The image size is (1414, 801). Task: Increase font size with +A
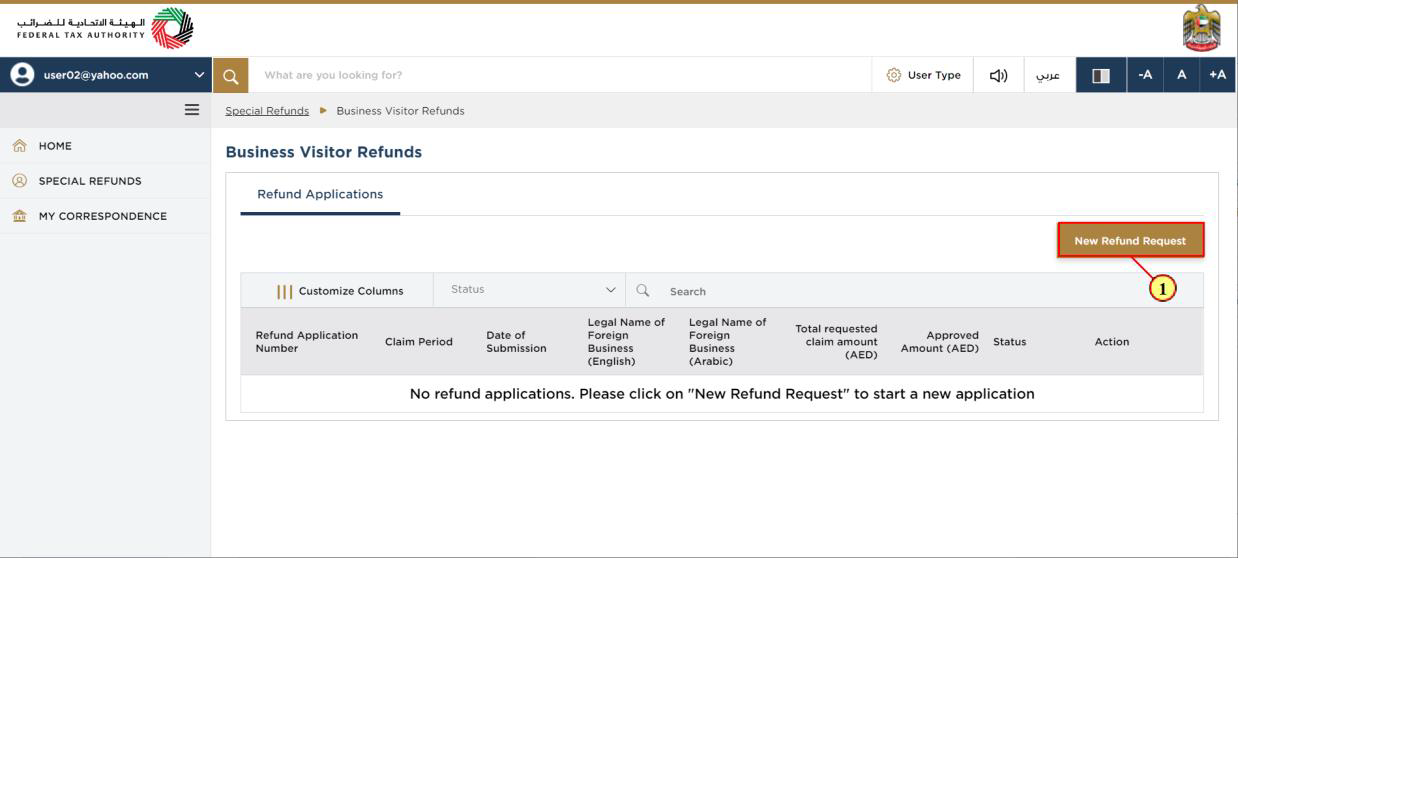pyautogui.click(x=1217, y=75)
